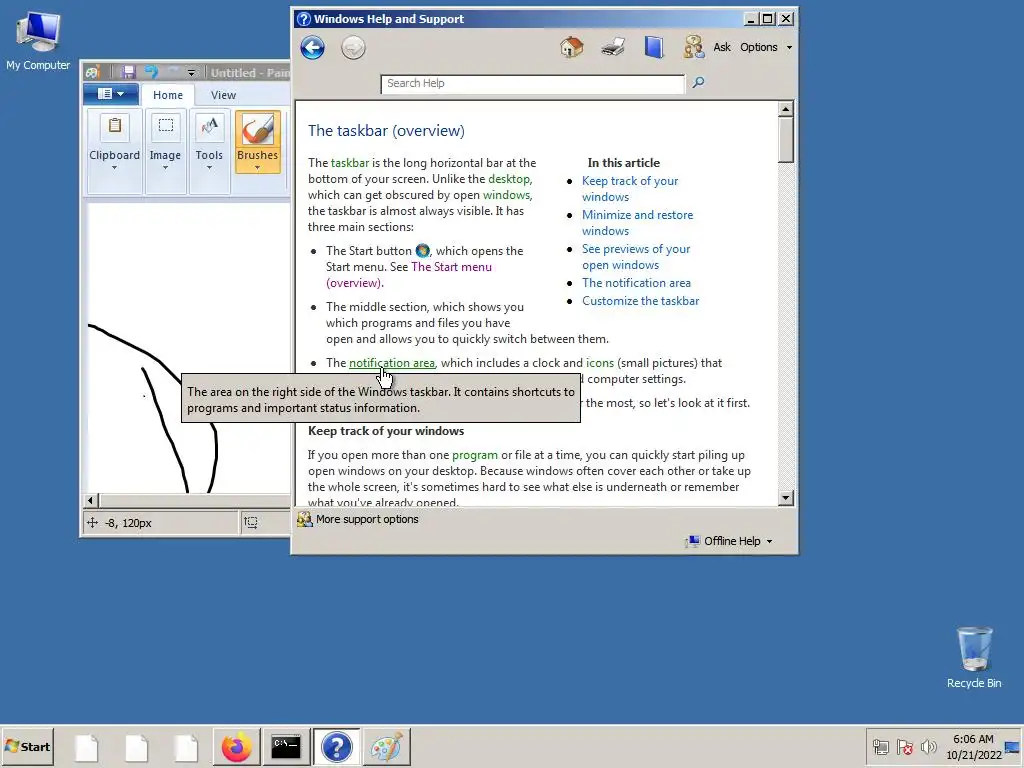Open Customize Quick Access Toolbar dropdown
Screen dimensions: 1024x768
pos(191,72)
